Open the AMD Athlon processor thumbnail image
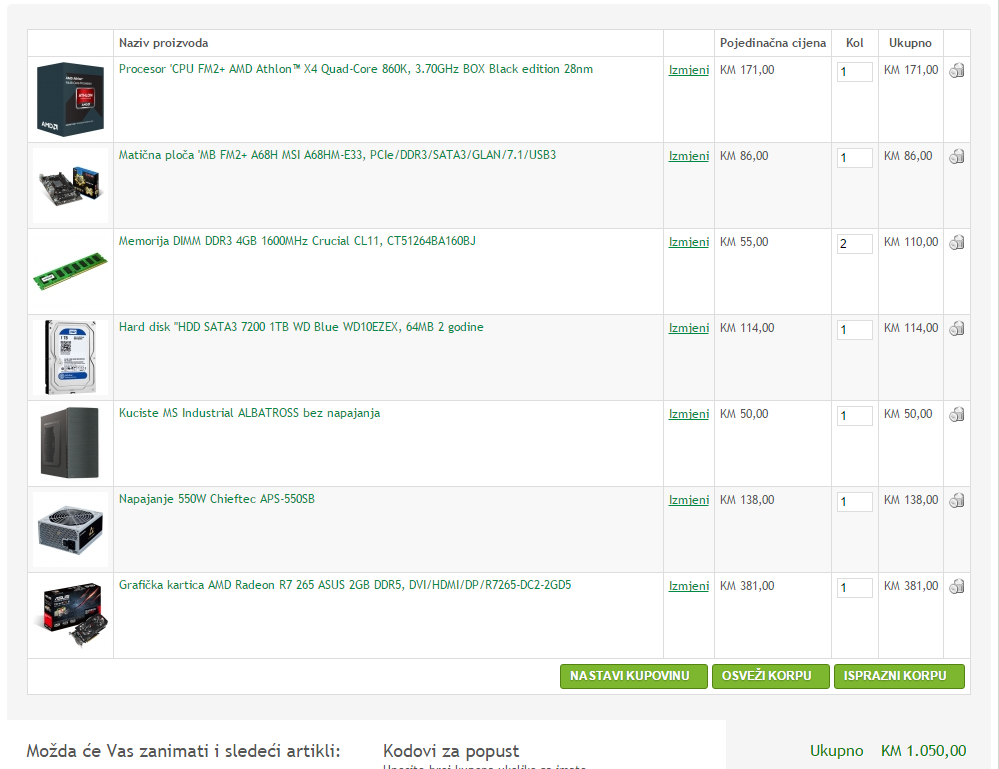Viewport: 999px width, 769px height. click(x=70, y=99)
